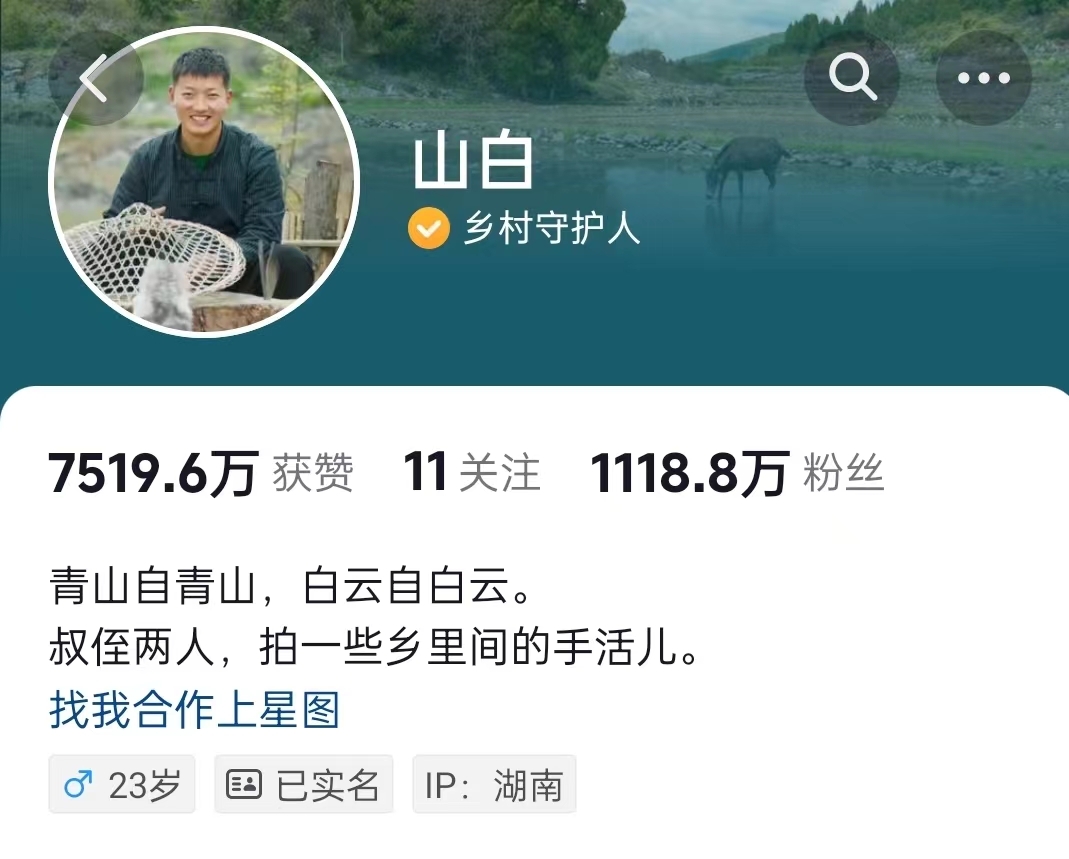Tap the 粉丝 label text

coord(843,472)
